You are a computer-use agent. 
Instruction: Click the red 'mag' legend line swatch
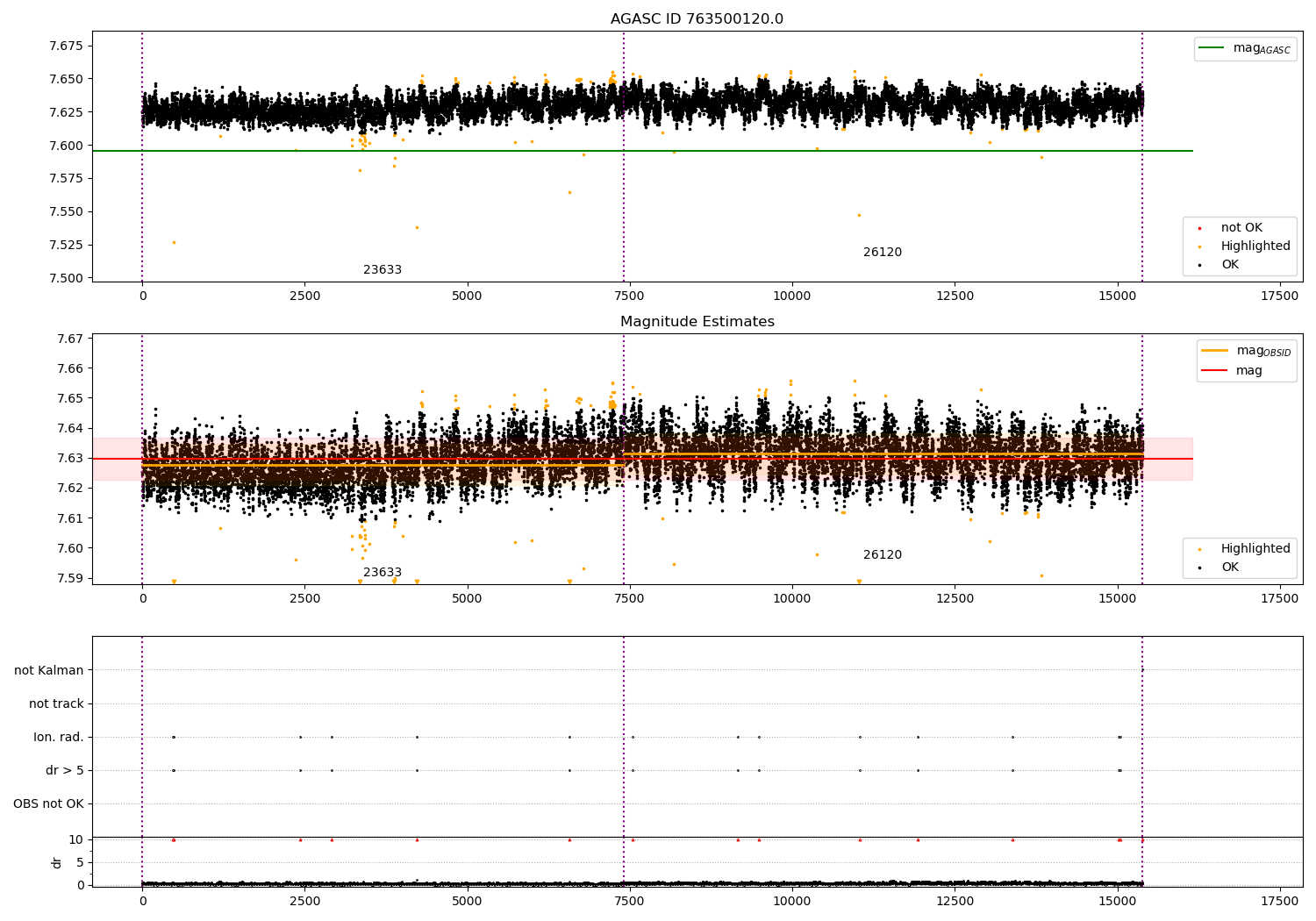point(1214,371)
